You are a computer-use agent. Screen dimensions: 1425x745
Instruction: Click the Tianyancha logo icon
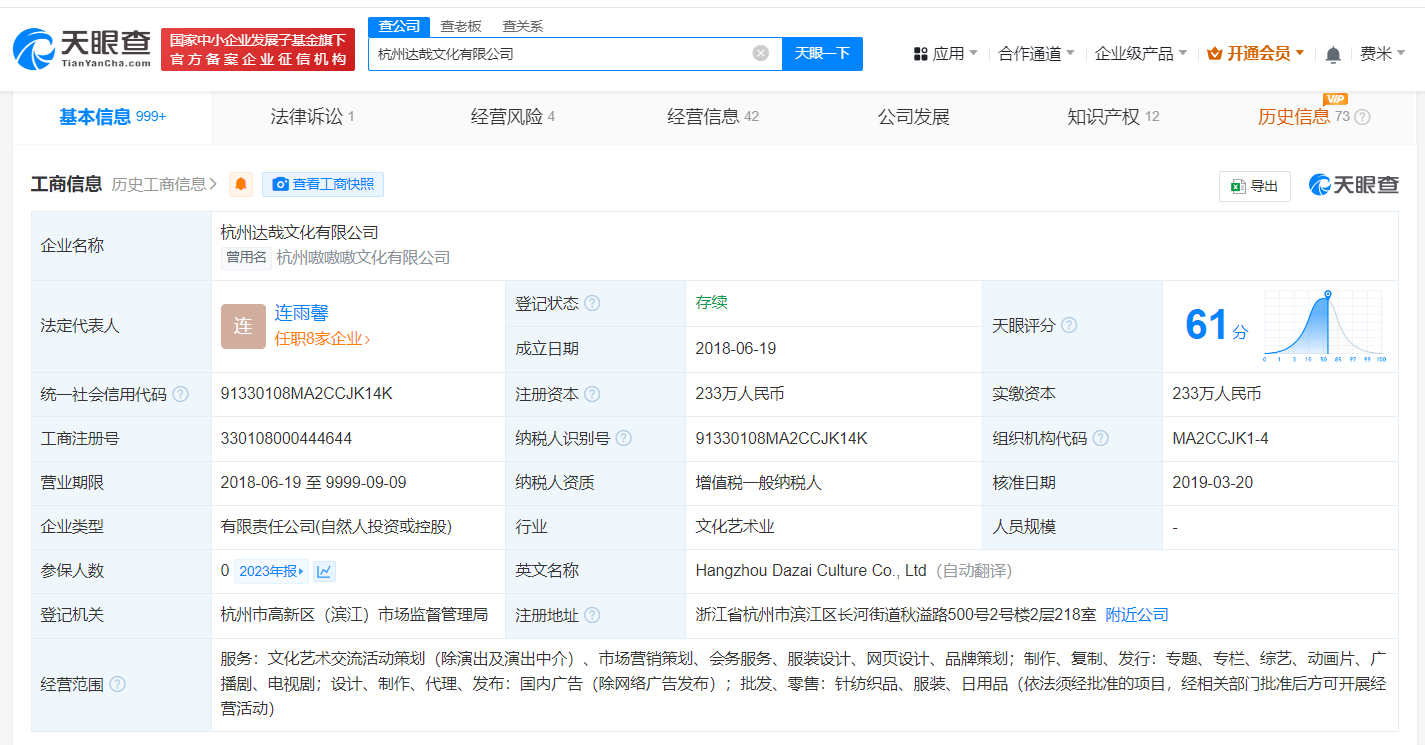coord(35,47)
